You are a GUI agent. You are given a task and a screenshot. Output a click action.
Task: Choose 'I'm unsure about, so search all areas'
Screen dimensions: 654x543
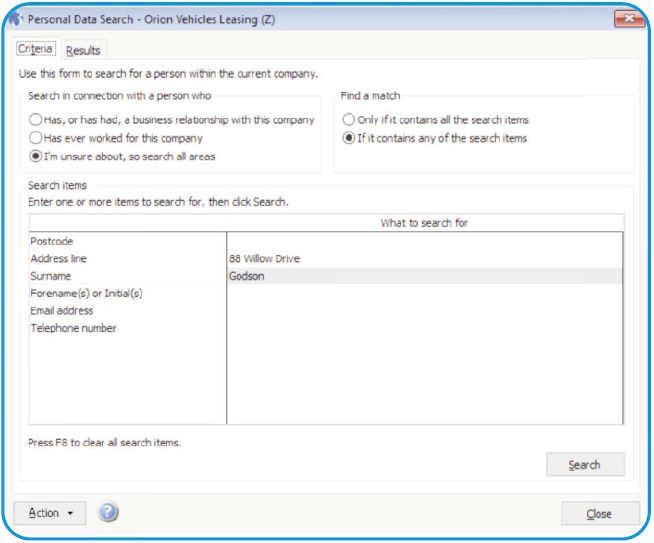click(x=37, y=156)
